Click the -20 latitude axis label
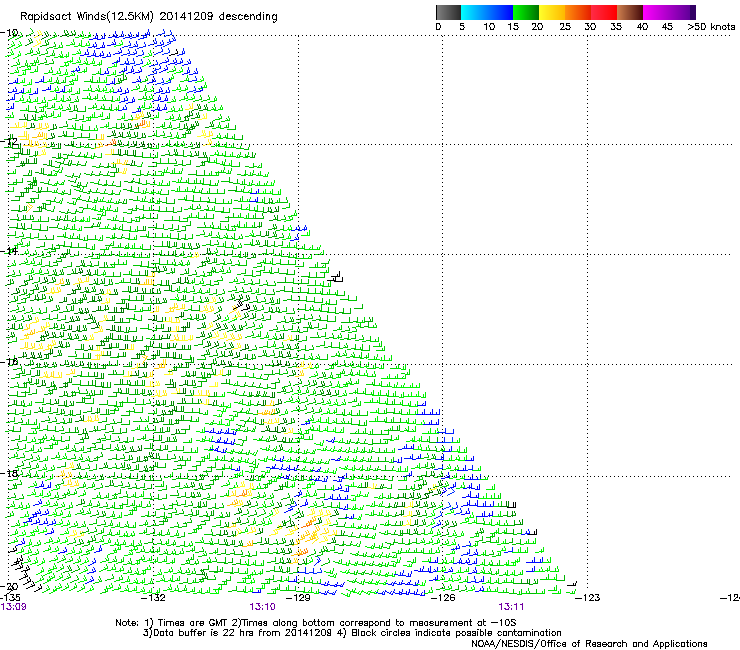This screenshot has width=740, height=650. tap(9, 587)
